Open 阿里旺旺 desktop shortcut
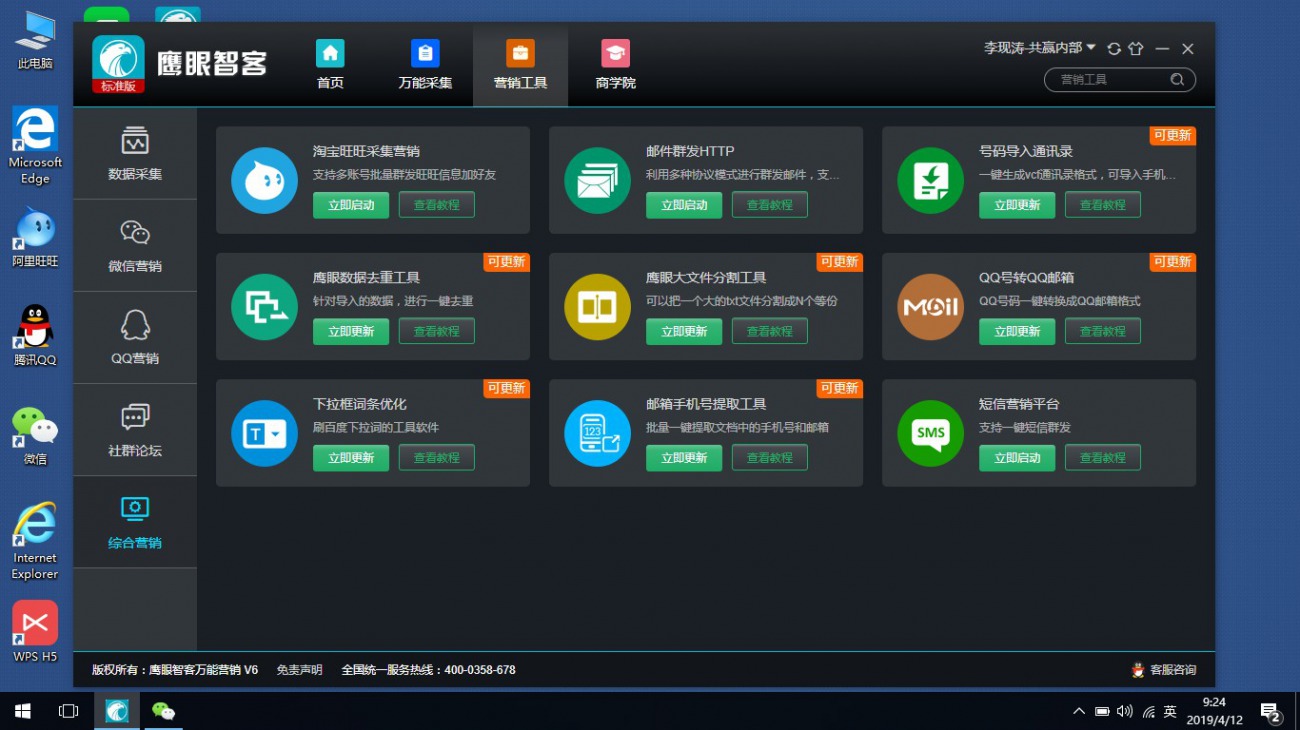The width and height of the screenshot is (1300, 730). pyautogui.click(x=35, y=238)
